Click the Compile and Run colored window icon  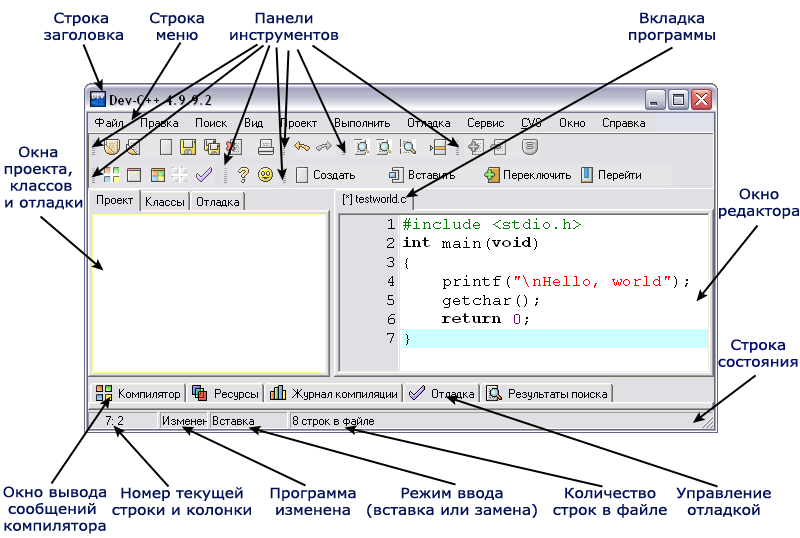[158, 175]
